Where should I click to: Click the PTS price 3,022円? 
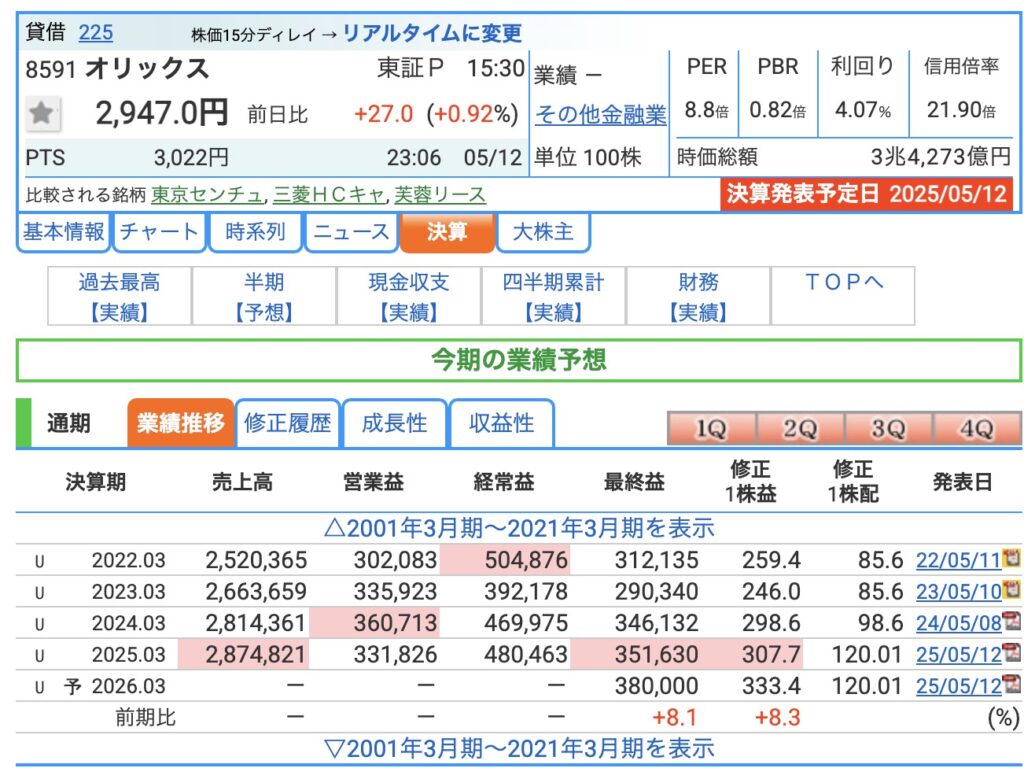[191, 157]
